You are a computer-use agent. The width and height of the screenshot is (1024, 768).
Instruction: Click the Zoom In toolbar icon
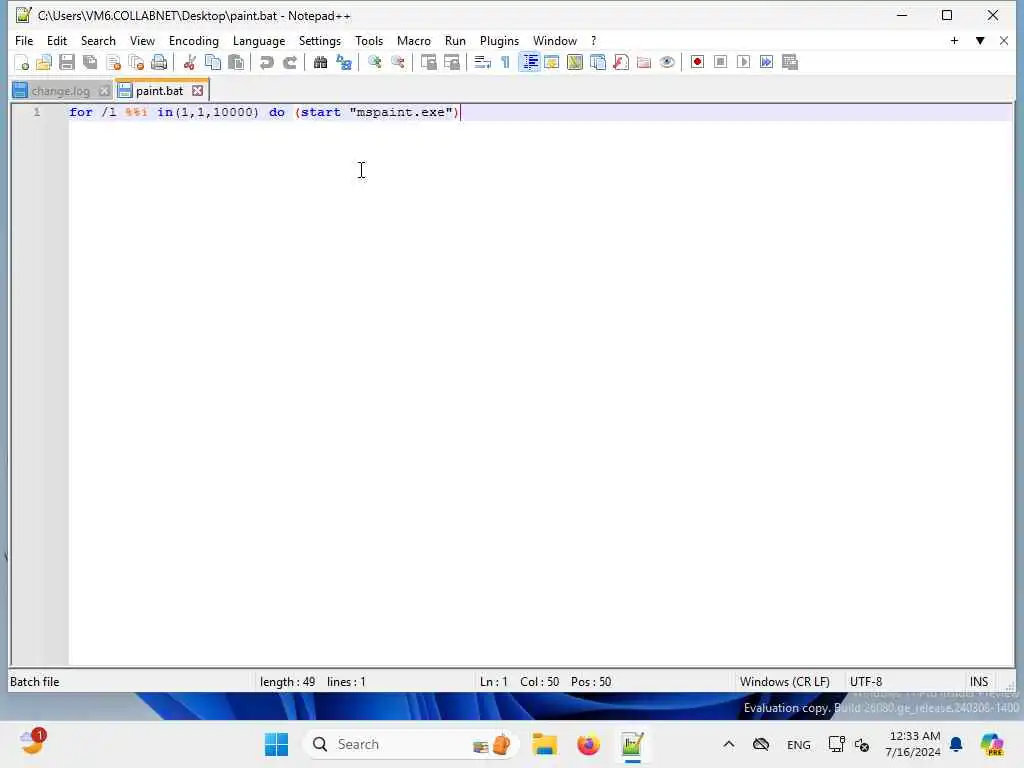[375, 63]
